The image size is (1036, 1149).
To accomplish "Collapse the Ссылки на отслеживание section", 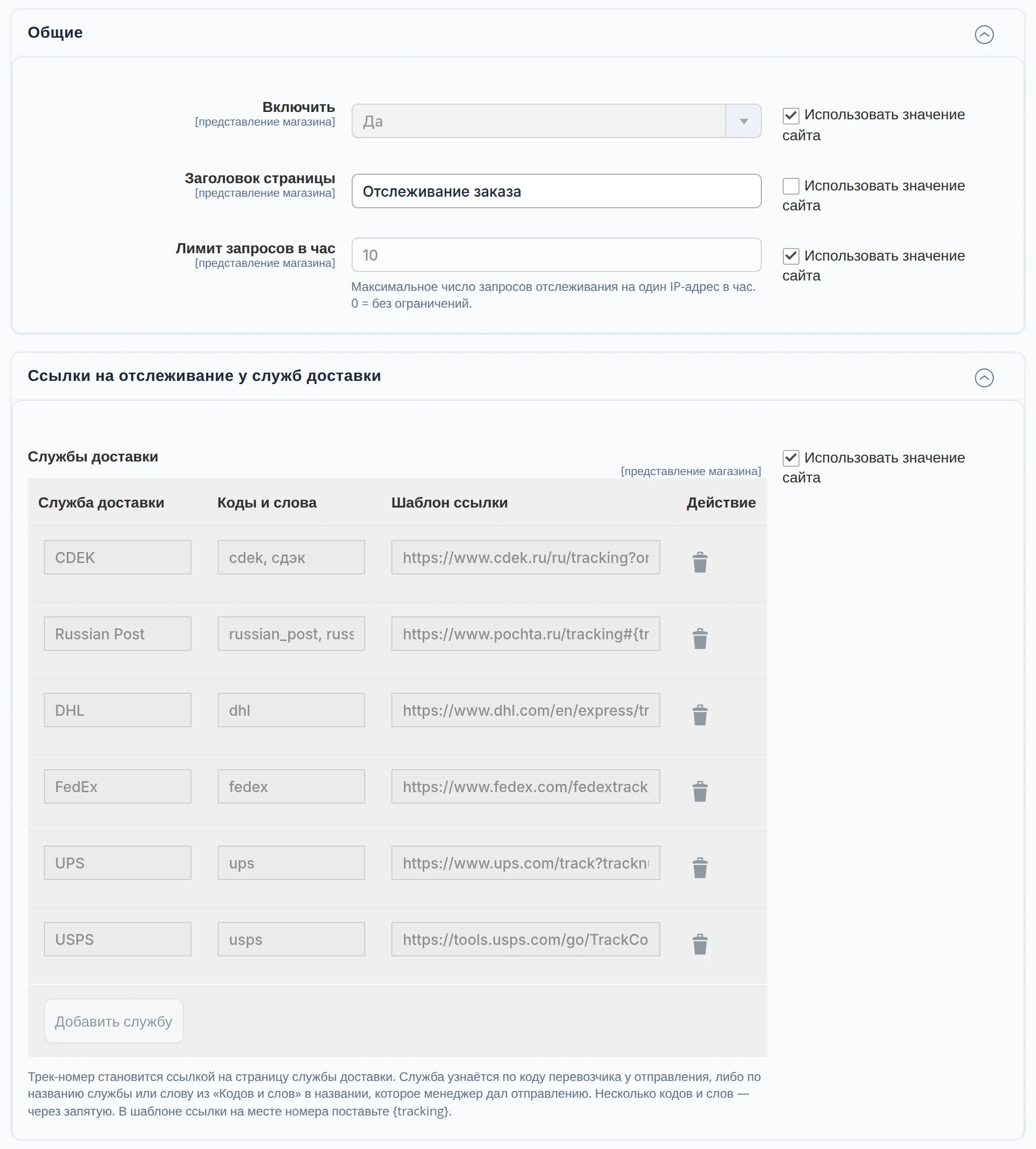I will 984,378.
